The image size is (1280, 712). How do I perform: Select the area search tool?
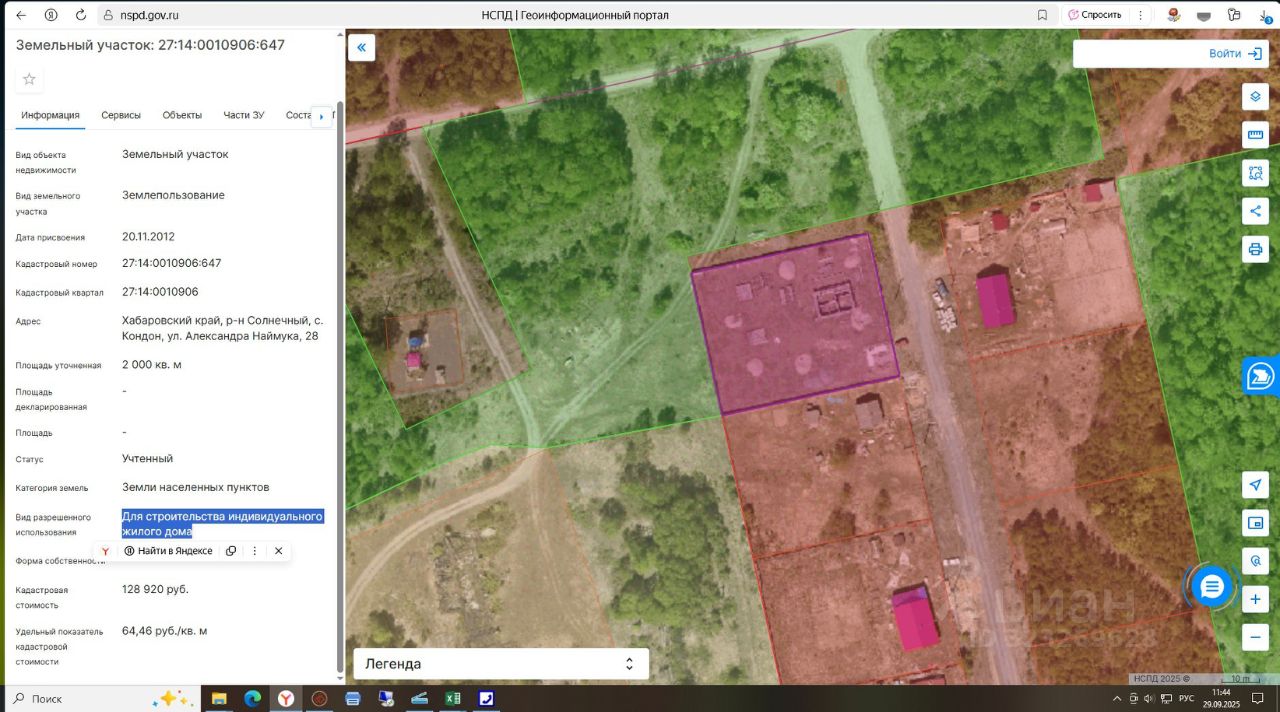click(x=1255, y=173)
